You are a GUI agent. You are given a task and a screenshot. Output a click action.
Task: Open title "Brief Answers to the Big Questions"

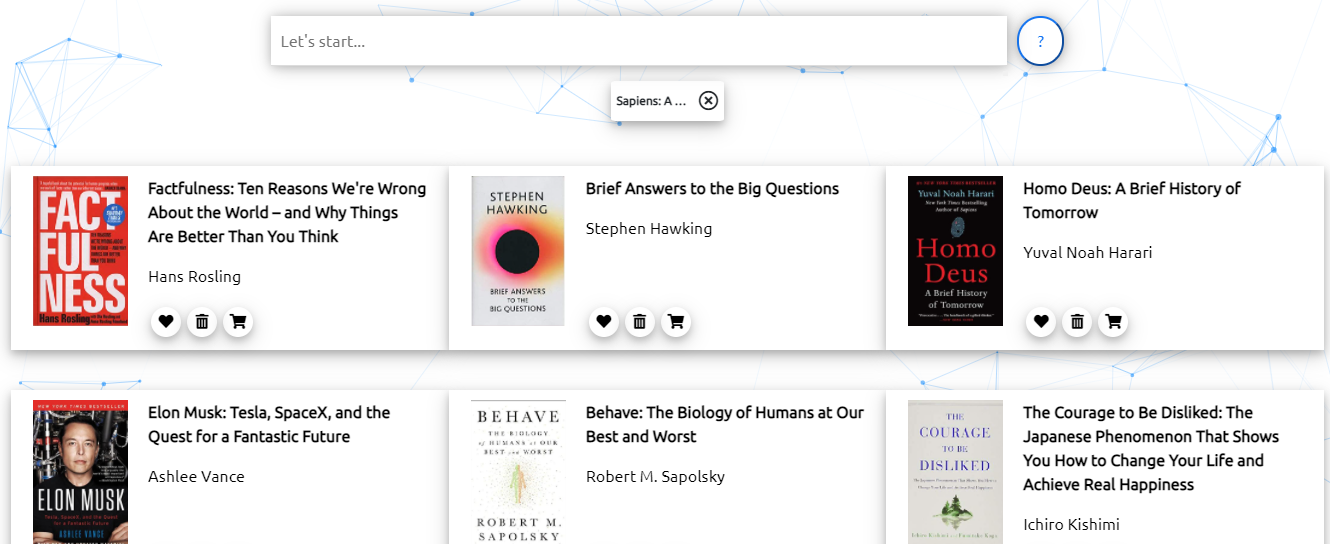pyautogui.click(x=712, y=189)
